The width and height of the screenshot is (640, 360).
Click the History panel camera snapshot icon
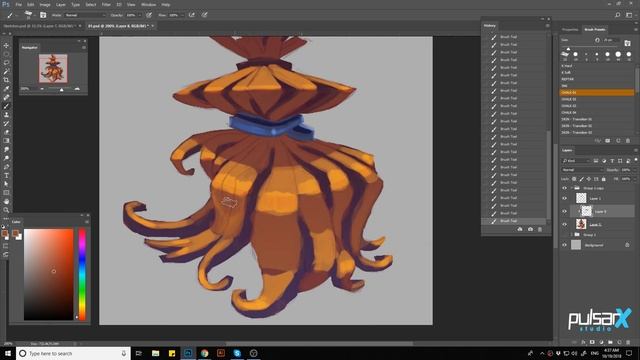pos(530,229)
